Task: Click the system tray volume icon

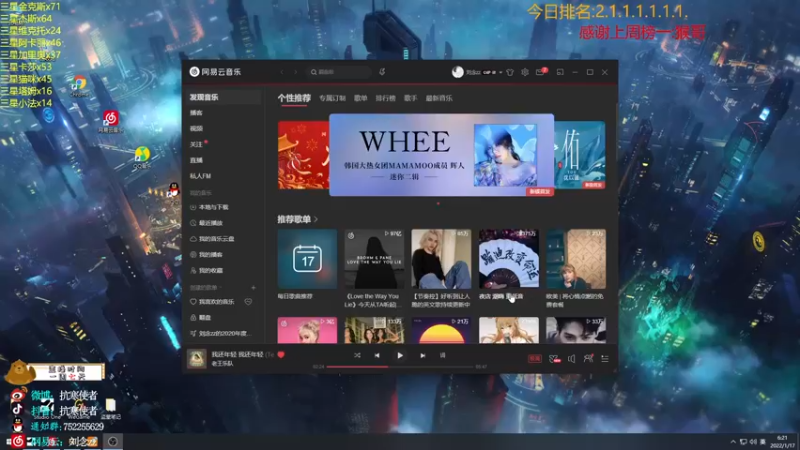Action: [x=753, y=442]
